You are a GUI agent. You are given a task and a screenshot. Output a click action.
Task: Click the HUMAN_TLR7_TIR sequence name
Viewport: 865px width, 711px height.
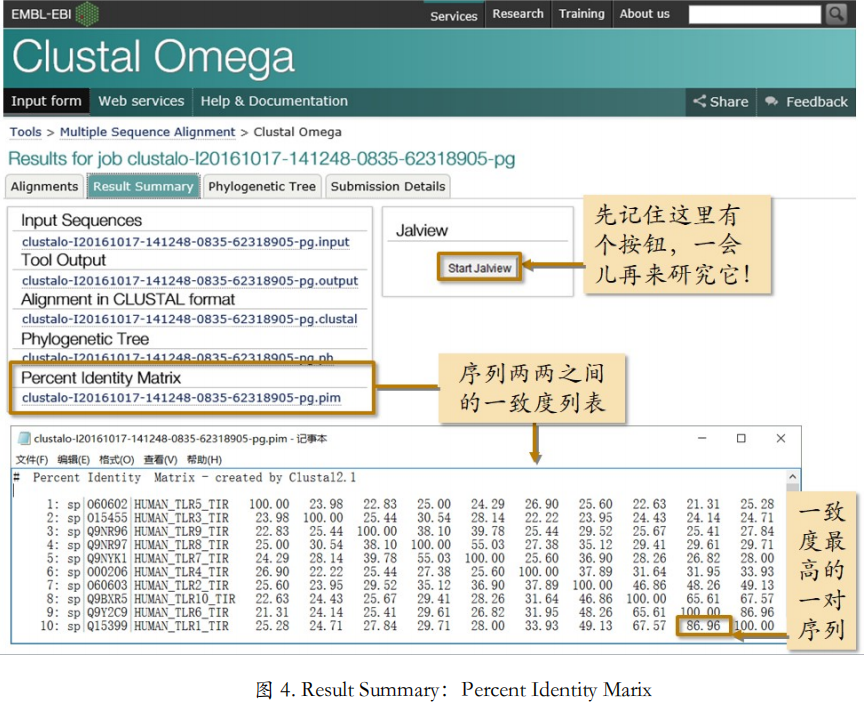click(x=181, y=558)
